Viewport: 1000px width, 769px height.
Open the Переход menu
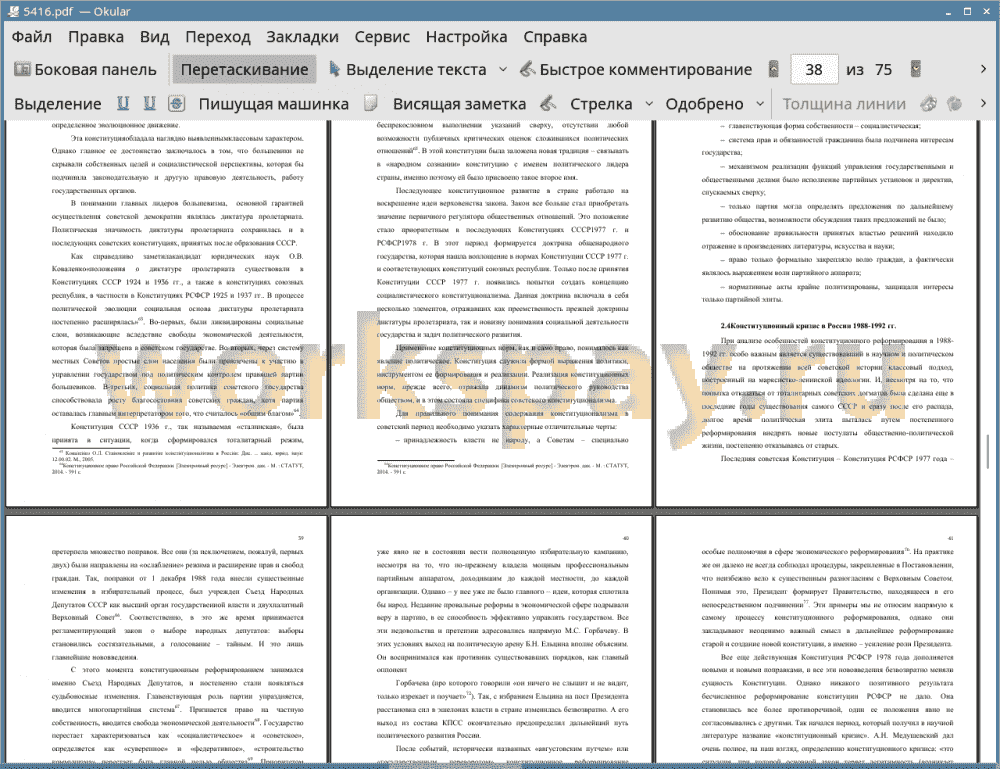coord(217,37)
